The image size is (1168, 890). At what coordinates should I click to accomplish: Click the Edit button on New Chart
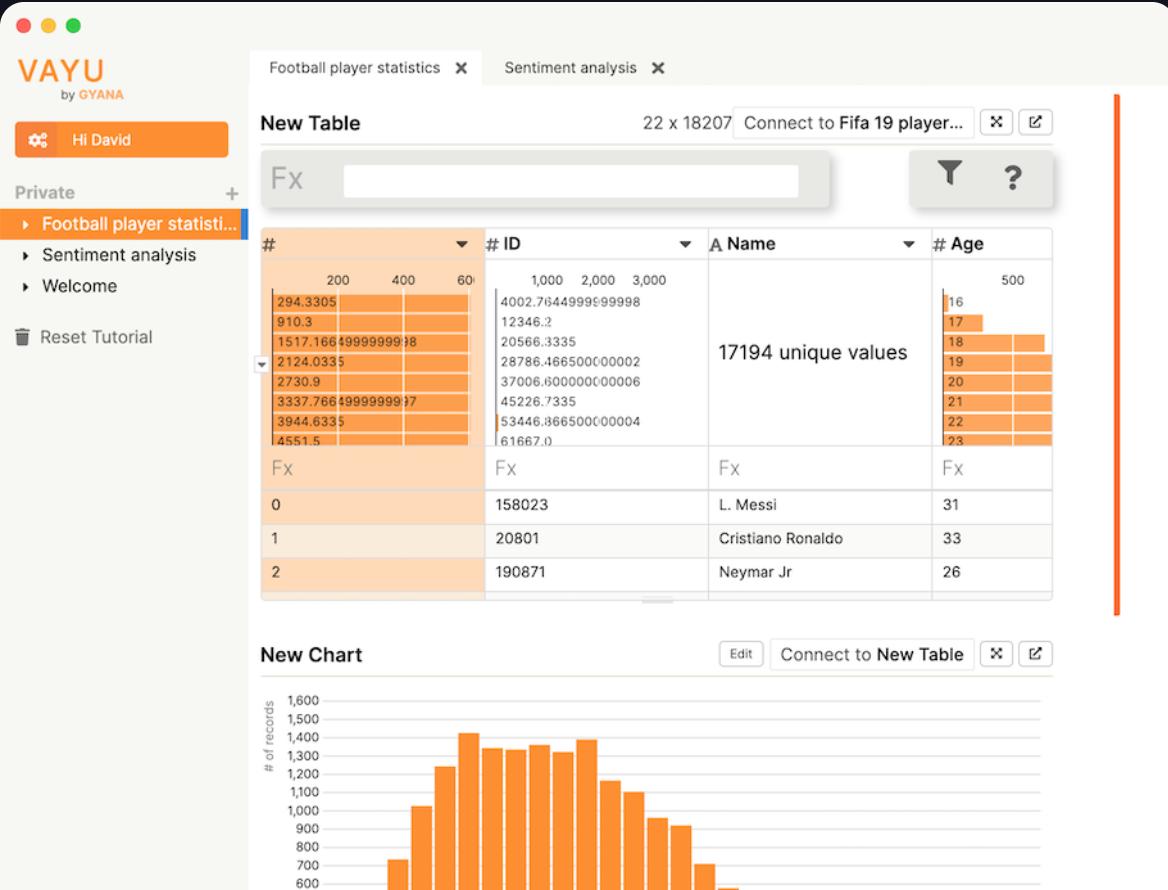pos(741,654)
